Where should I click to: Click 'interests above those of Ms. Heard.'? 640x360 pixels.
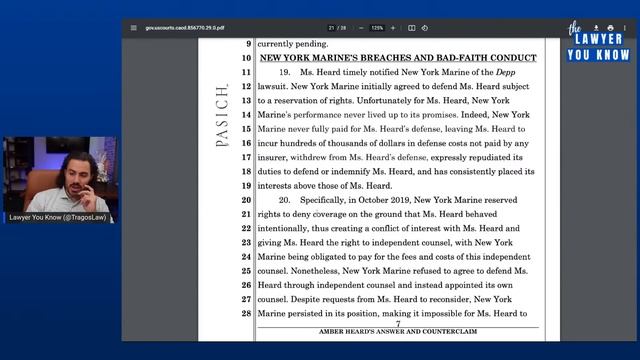(325, 186)
